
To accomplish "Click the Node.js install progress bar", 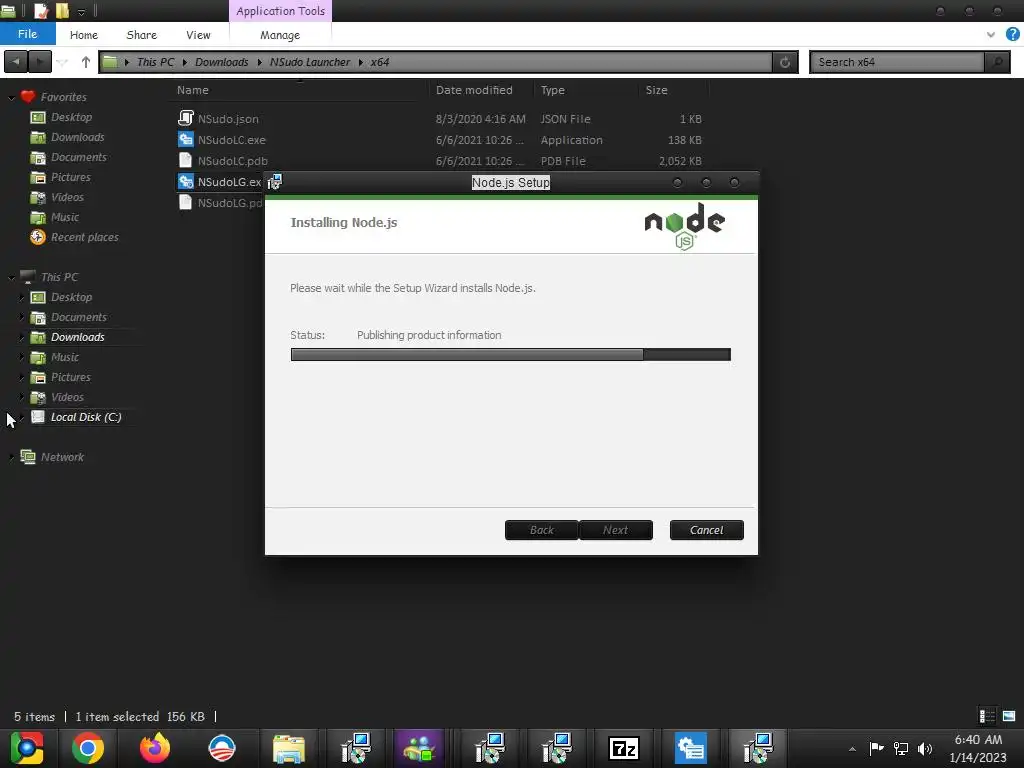I will tap(510, 354).
